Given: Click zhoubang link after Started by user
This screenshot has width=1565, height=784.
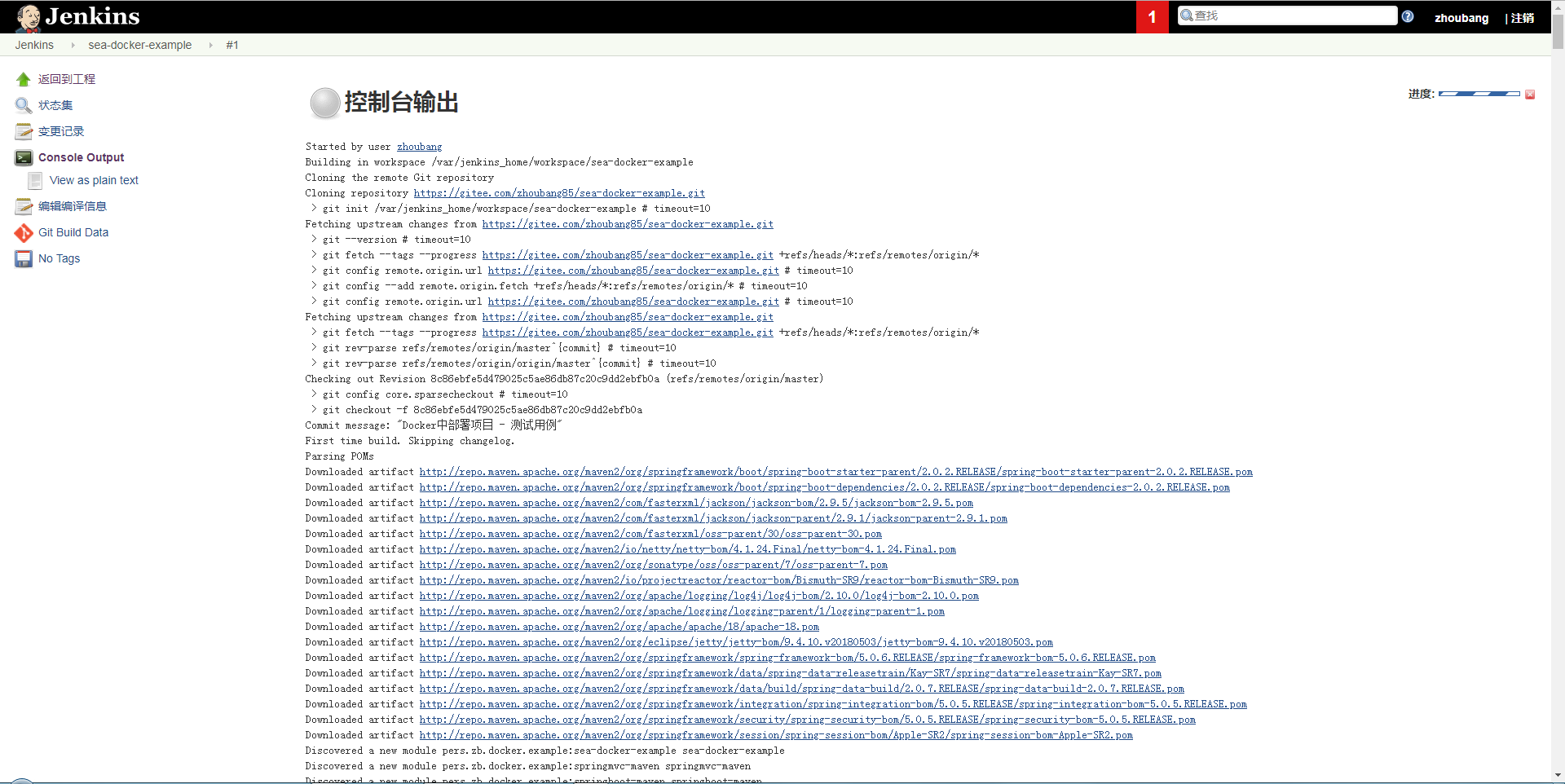Looking at the screenshot, I should pos(420,147).
